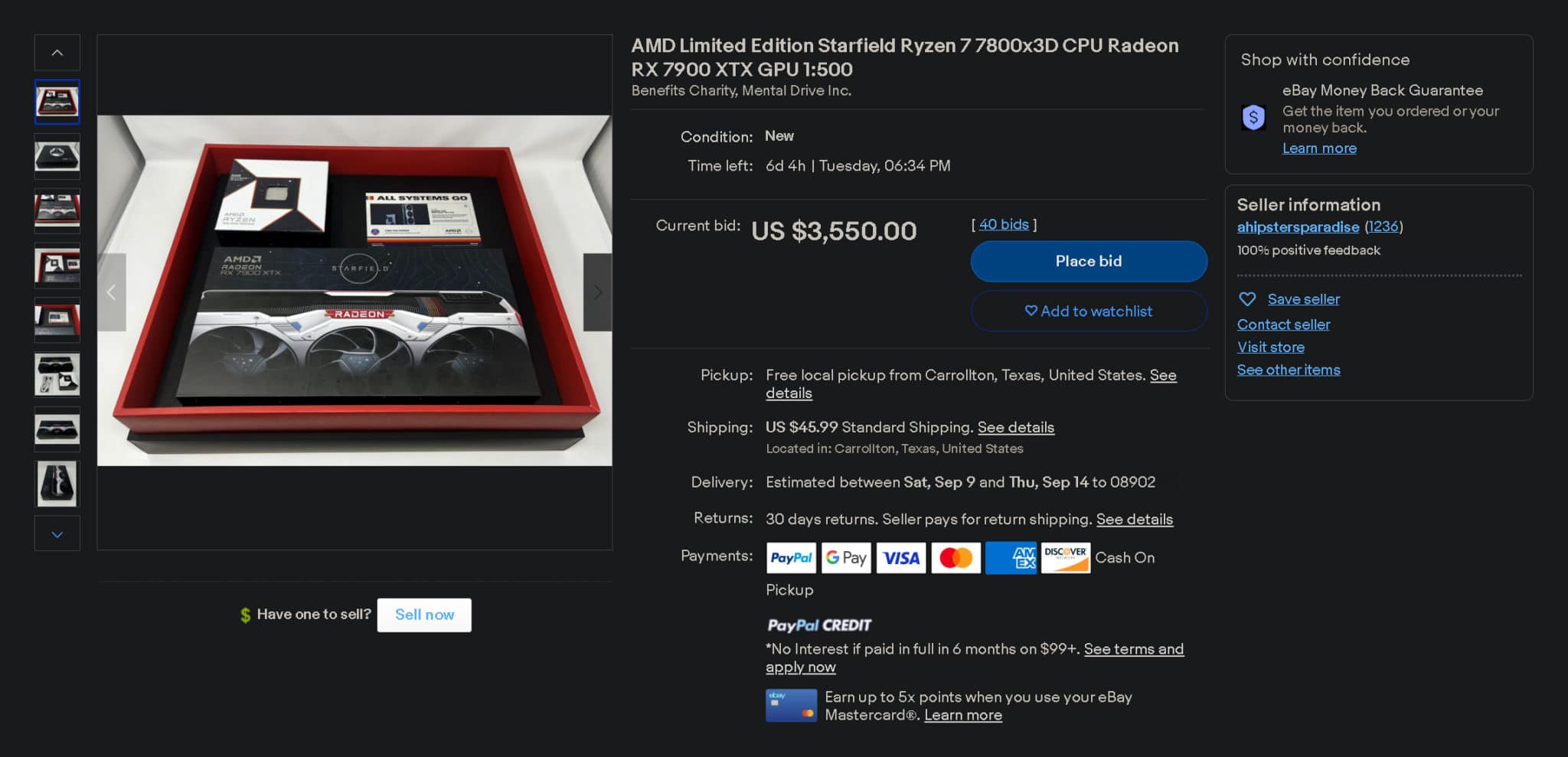Visit the seller's store
The width and height of the screenshot is (1568, 757).
pos(1270,347)
